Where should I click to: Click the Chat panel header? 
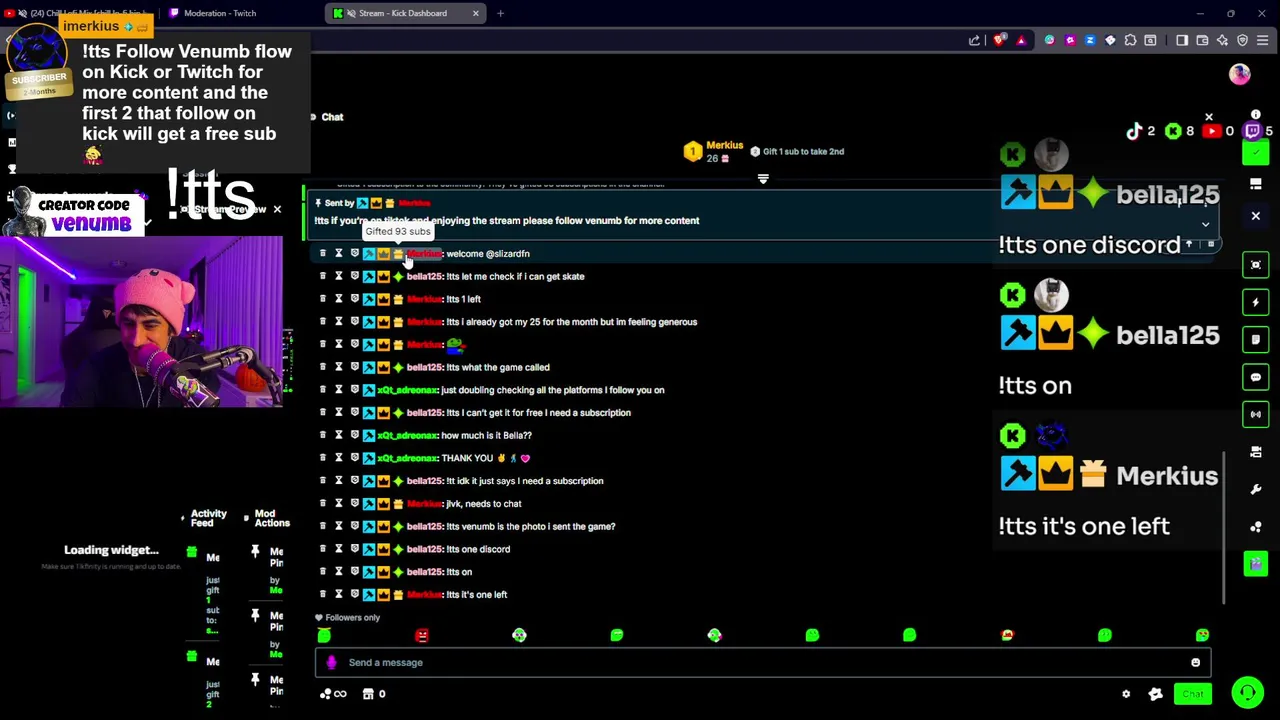tap(332, 117)
